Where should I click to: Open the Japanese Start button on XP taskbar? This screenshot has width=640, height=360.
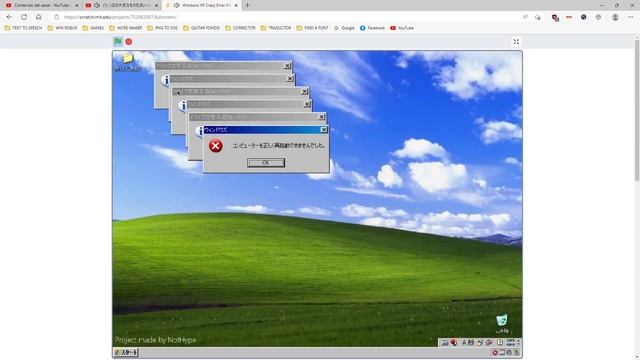pos(126,352)
